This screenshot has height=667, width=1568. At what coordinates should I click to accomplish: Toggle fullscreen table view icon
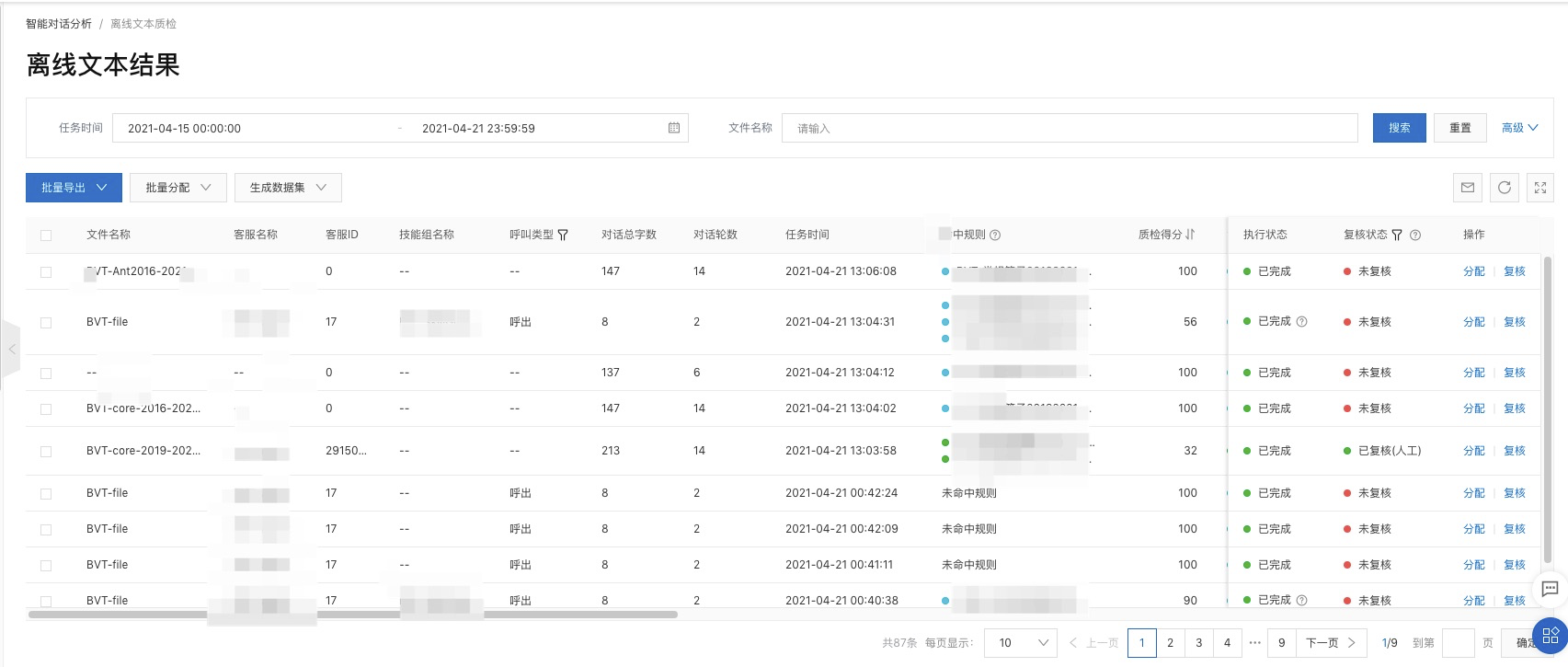pos(1540,188)
